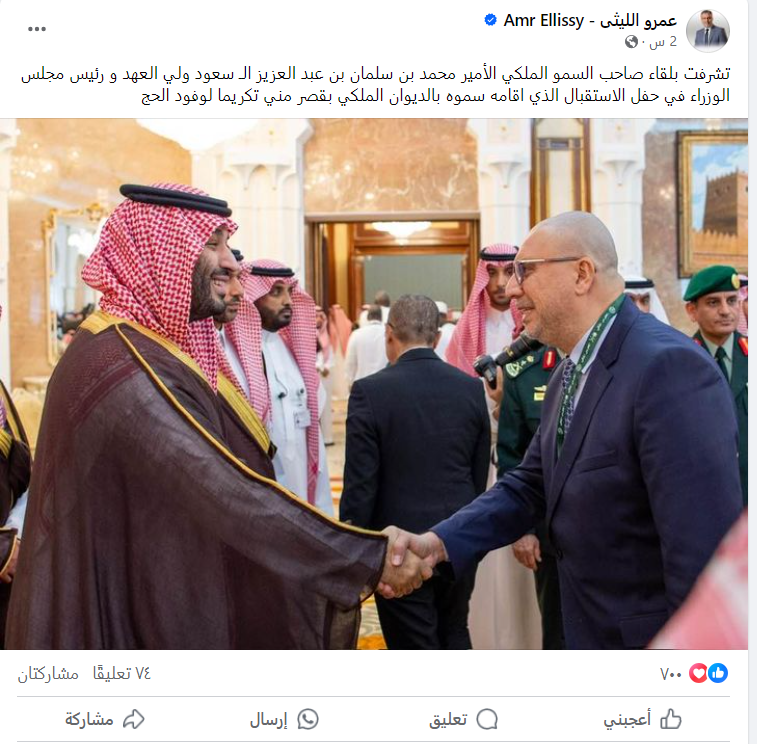757x744 pixels.
Task: View the مشاركتان shares count
Action: point(48,674)
